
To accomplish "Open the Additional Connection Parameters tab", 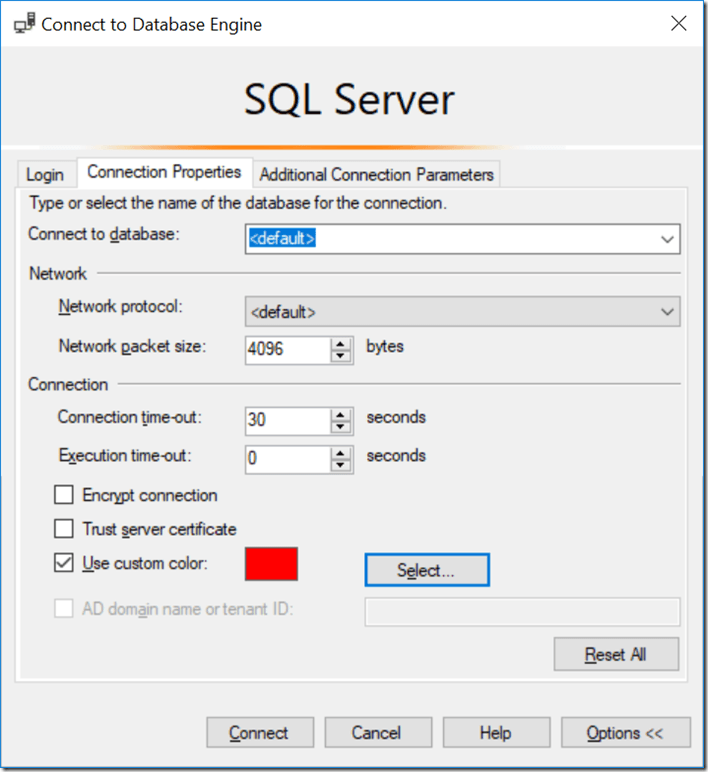I will click(376, 174).
